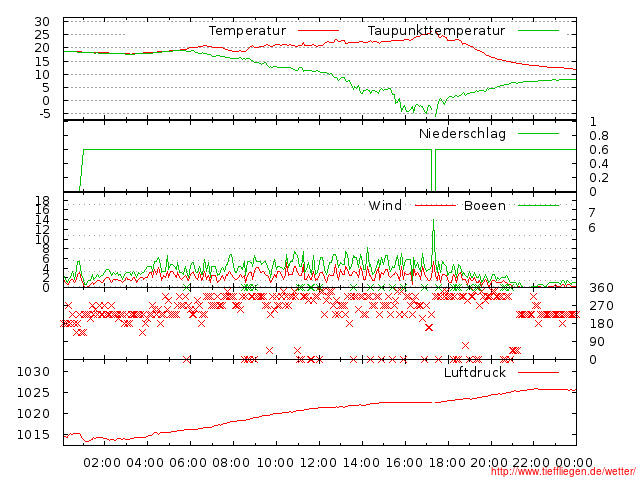The image size is (640, 480).
Task: Click the 1020 pressure axis value
Action: [x=33, y=414]
